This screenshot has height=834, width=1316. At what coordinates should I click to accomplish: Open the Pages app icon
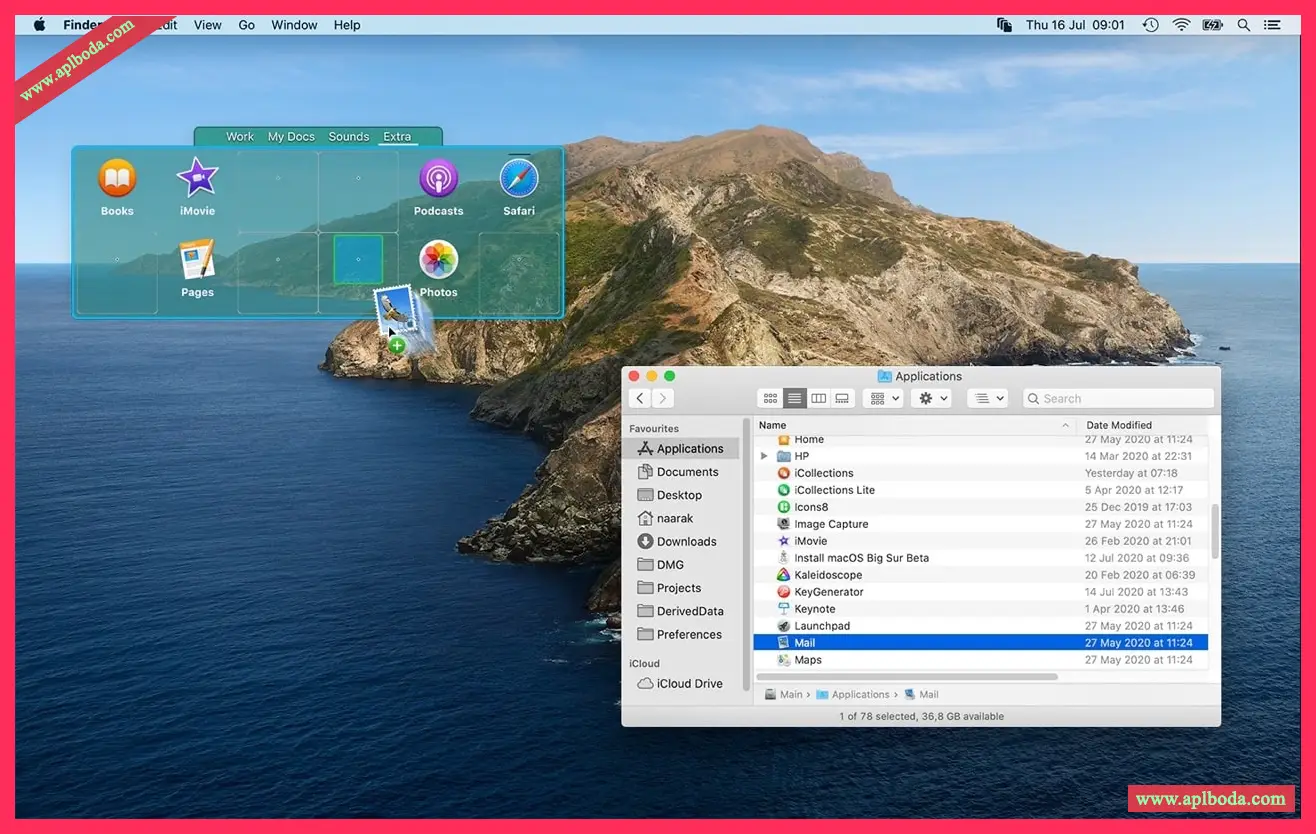pyautogui.click(x=197, y=260)
